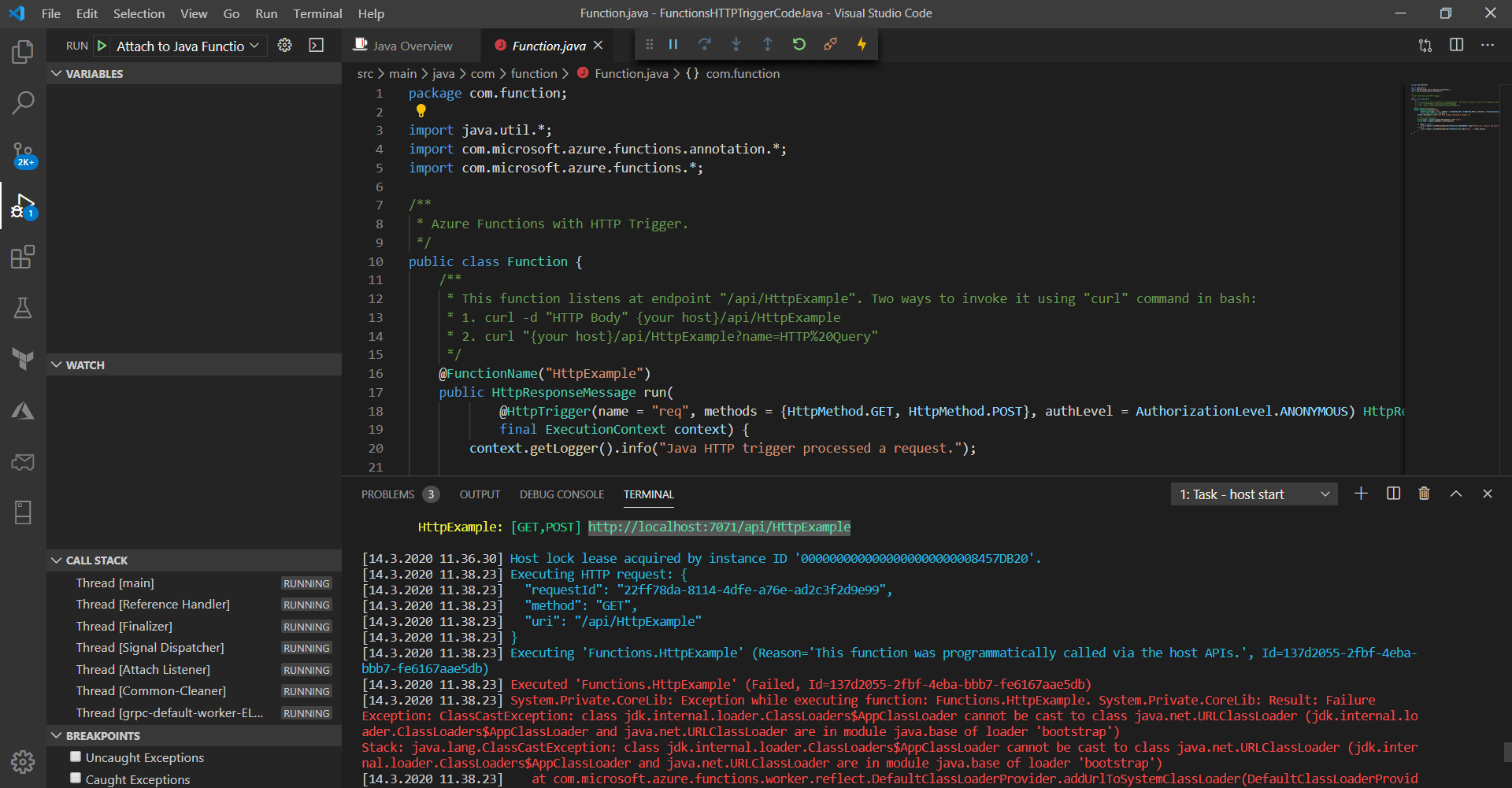The height and width of the screenshot is (788, 1512).
Task: Click the 'main' breadcrumb segment
Action: point(402,73)
